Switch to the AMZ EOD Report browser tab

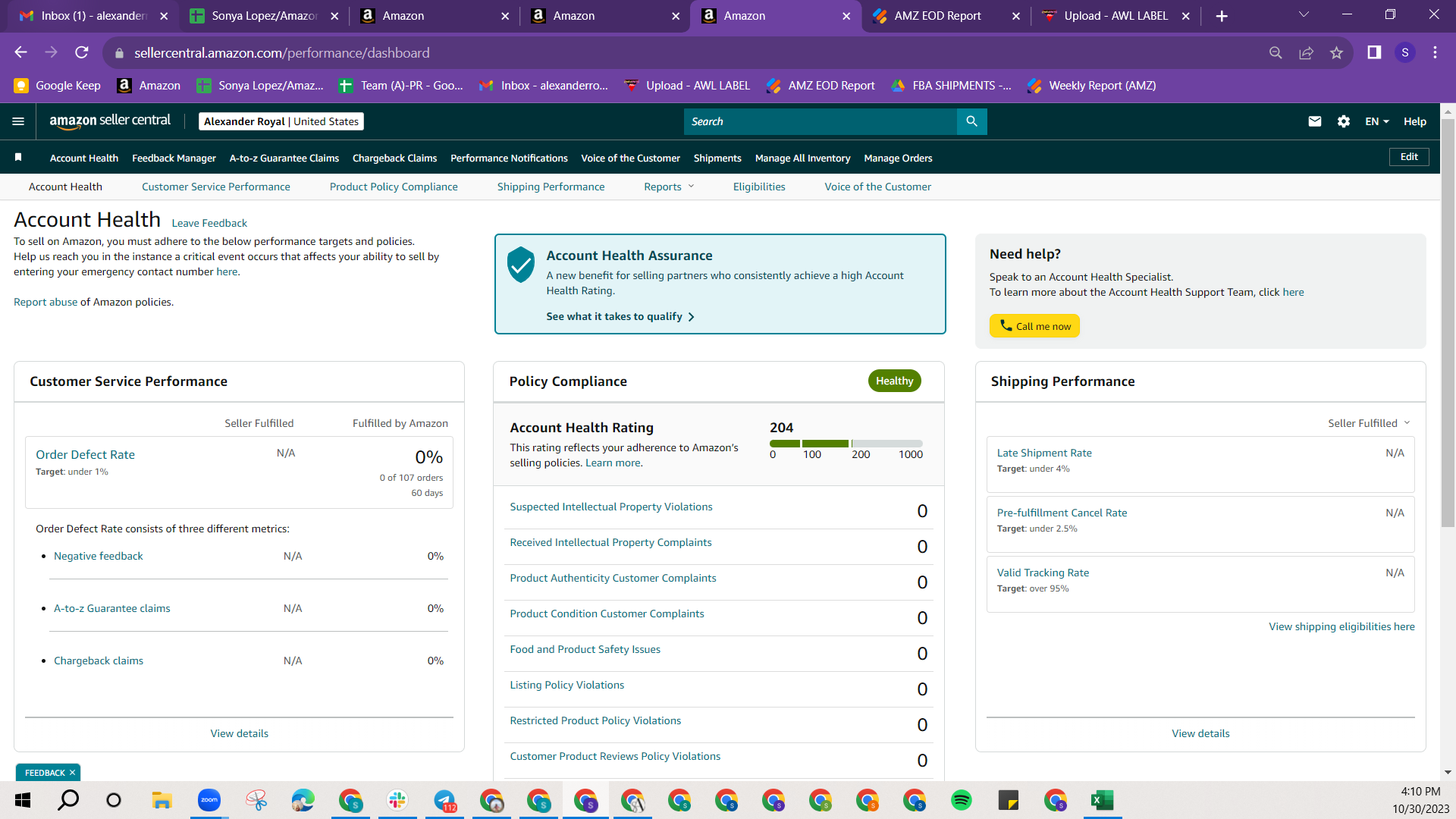pyautogui.click(x=946, y=16)
